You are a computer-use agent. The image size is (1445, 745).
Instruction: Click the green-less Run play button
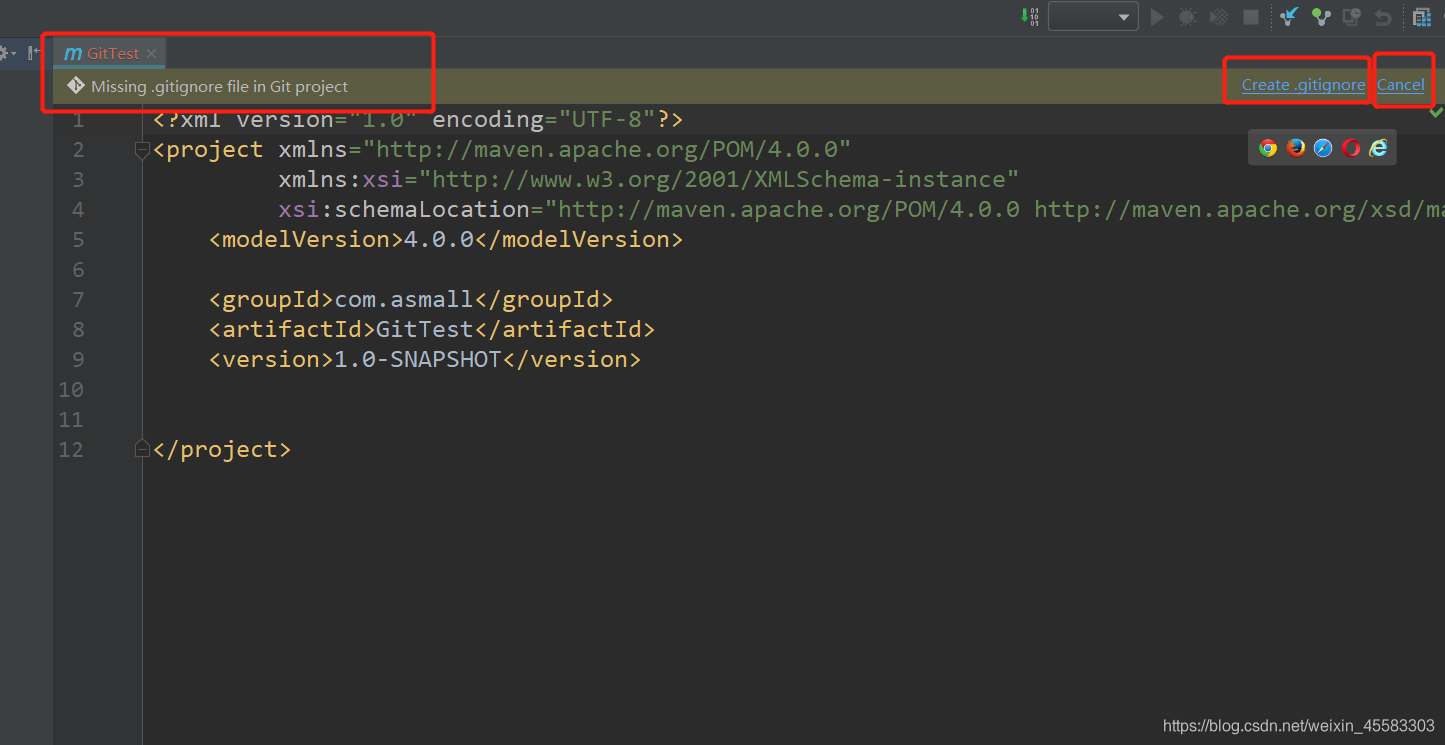pos(1157,16)
